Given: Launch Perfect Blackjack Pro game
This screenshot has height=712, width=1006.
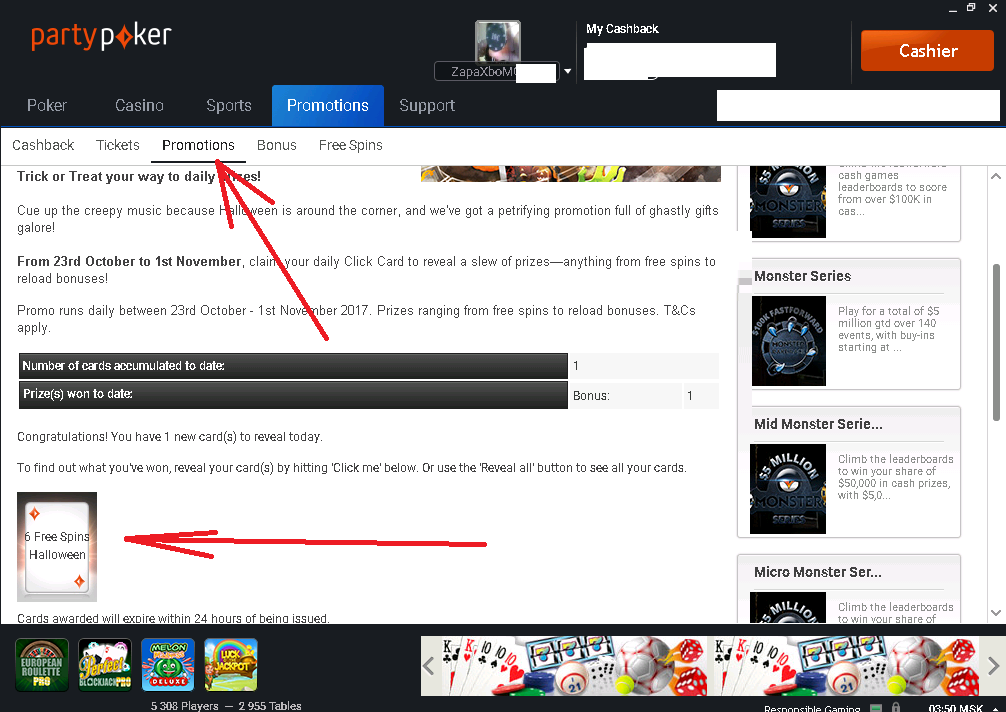Looking at the screenshot, I should (x=105, y=665).
